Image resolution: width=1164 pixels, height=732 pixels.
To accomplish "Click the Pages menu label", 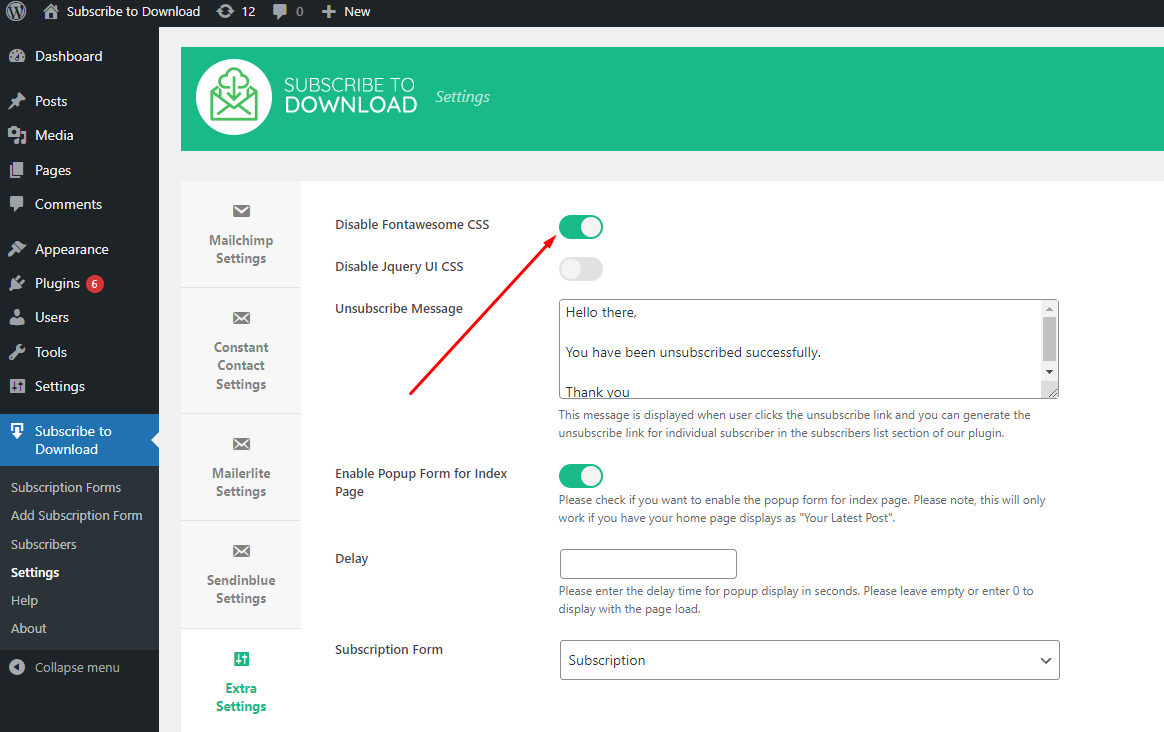I will click(x=53, y=170).
